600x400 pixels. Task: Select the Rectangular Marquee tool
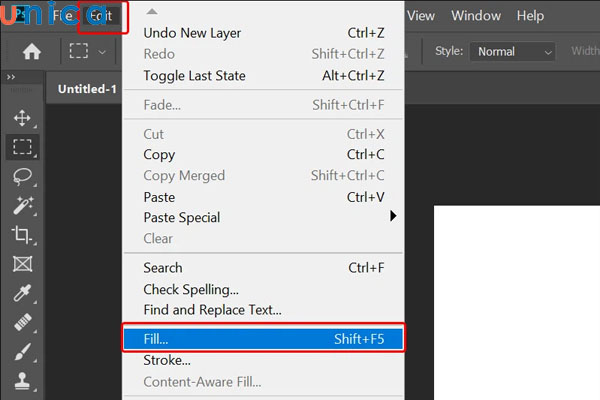pos(22,147)
